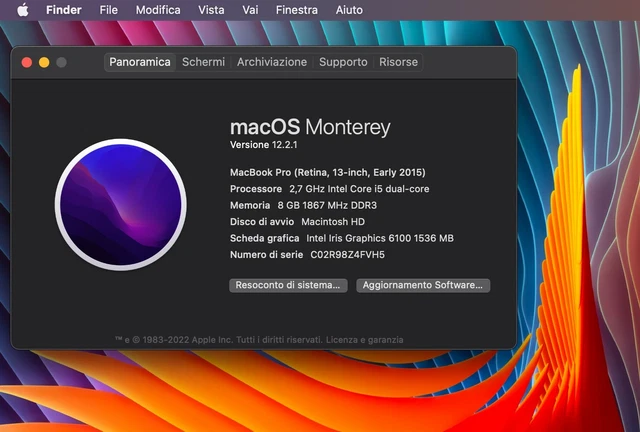Click the Scheda grafica label

click(x=264, y=238)
